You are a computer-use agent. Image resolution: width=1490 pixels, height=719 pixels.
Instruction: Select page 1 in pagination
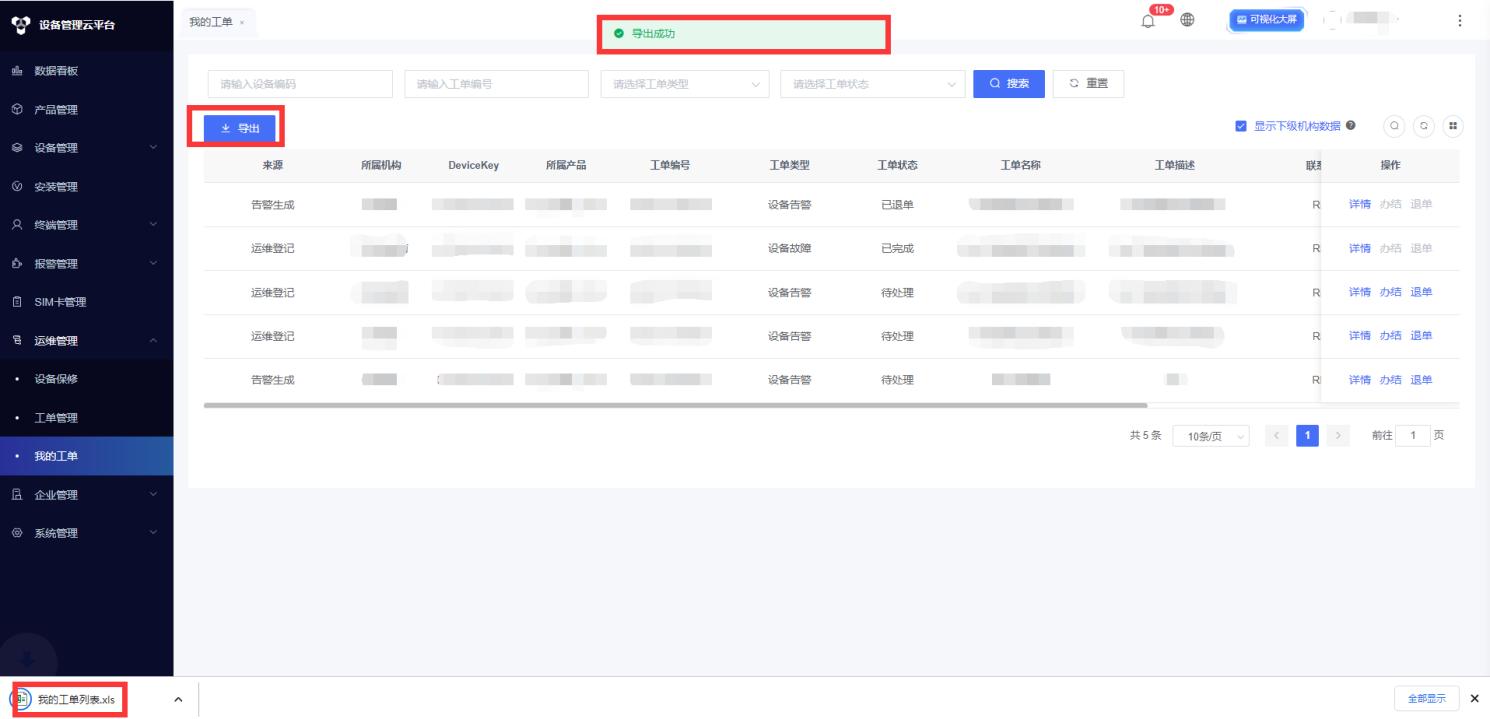coord(1307,436)
